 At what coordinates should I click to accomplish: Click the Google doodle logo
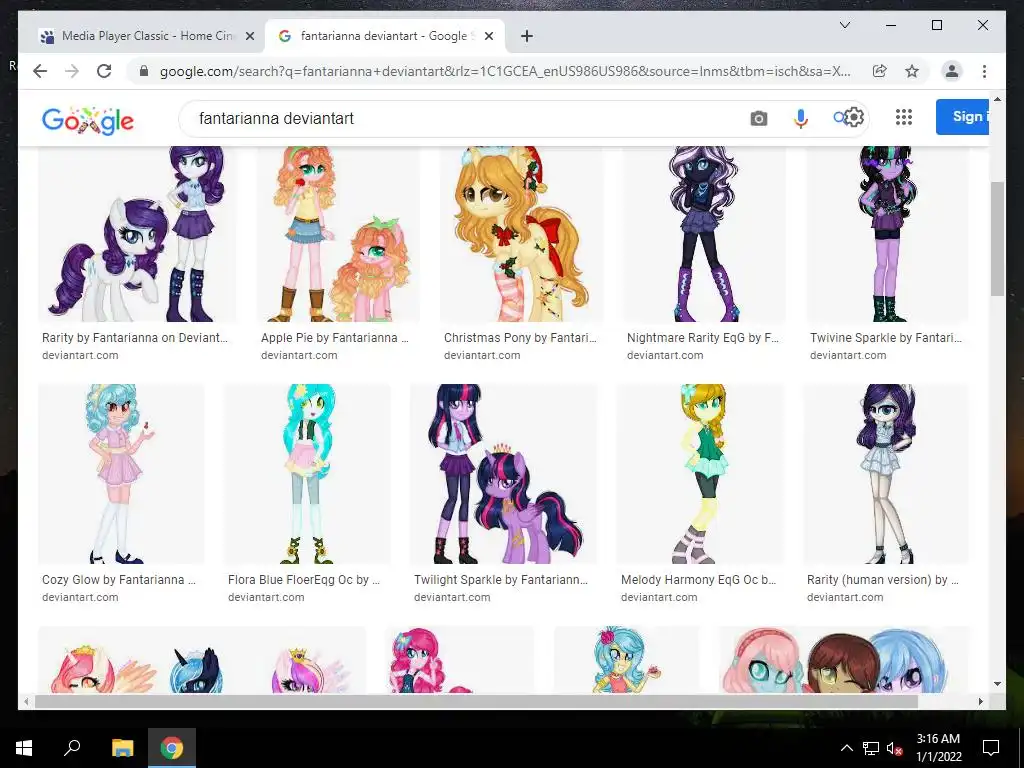(88, 120)
